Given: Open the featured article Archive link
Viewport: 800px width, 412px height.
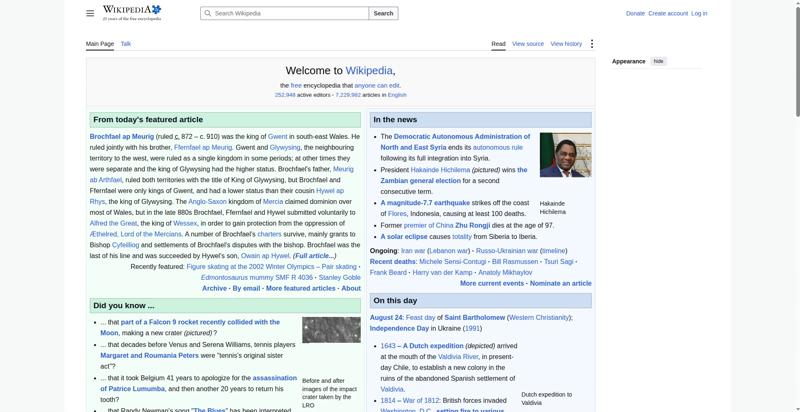Looking at the screenshot, I should [214, 288].
